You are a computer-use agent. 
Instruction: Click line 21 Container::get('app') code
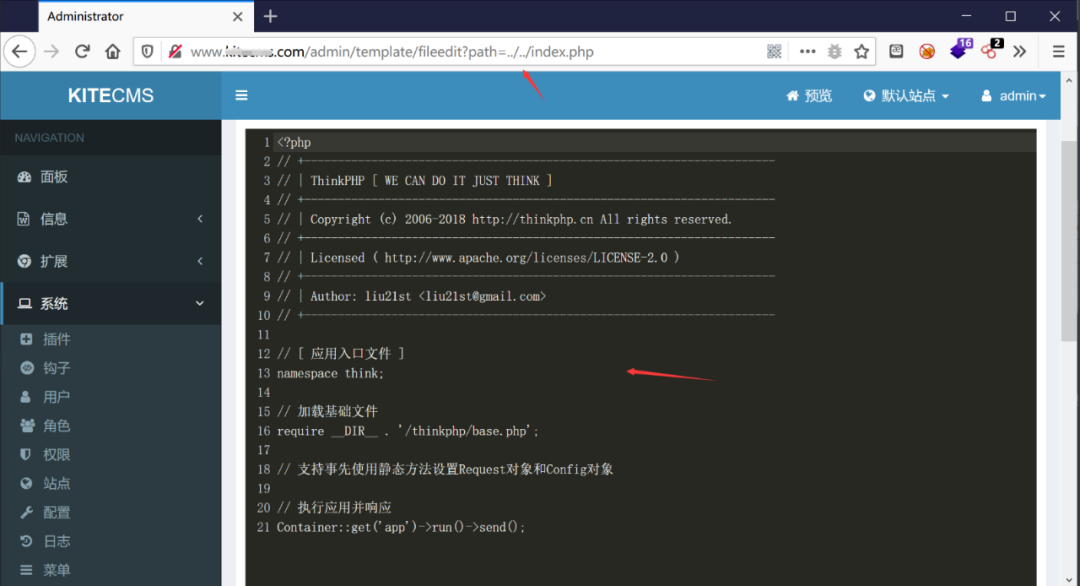tap(401, 527)
